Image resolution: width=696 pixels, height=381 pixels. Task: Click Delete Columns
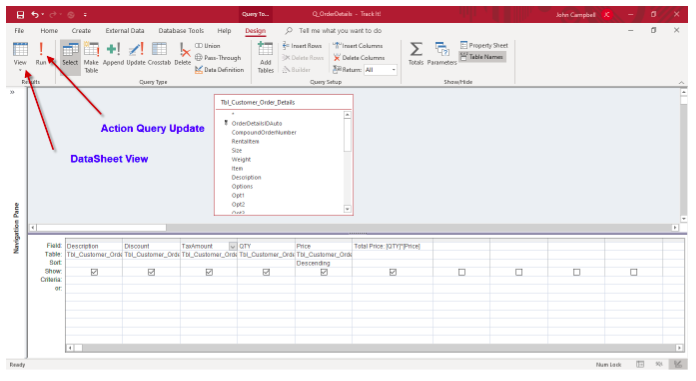[x=359, y=58]
